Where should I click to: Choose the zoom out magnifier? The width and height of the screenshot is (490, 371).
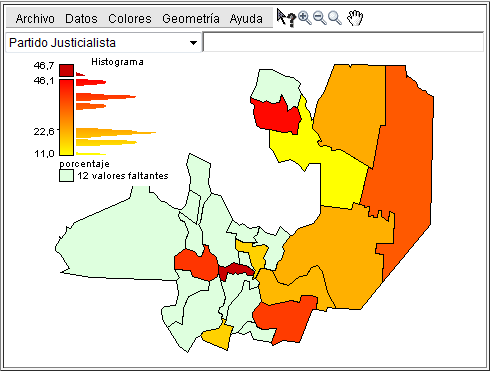pyautogui.click(x=320, y=18)
